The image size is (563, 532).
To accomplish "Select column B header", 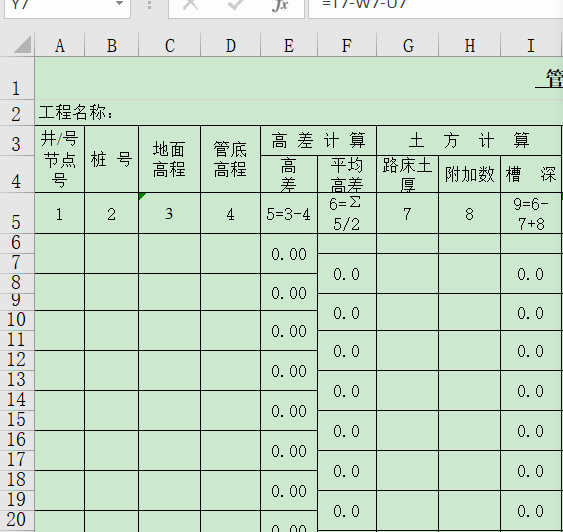I will click(x=112, y=45).
